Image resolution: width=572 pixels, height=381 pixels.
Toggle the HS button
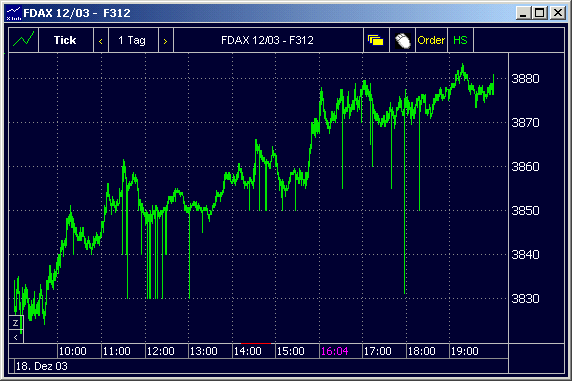coord(460,40)
